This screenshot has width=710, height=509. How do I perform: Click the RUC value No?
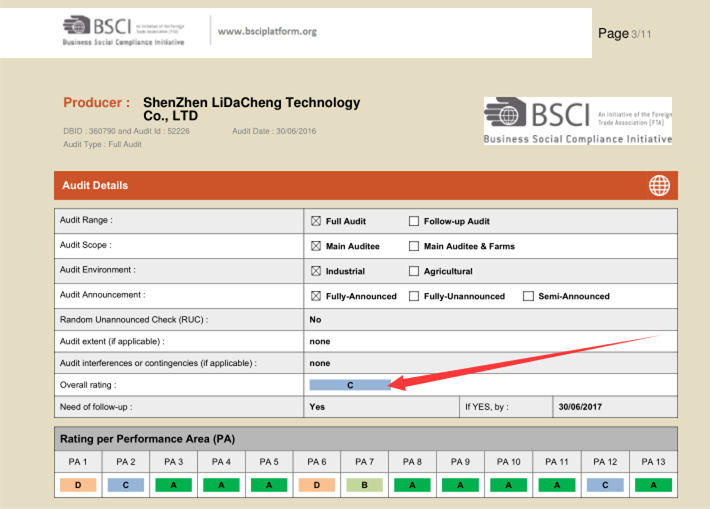click(315, 320)
